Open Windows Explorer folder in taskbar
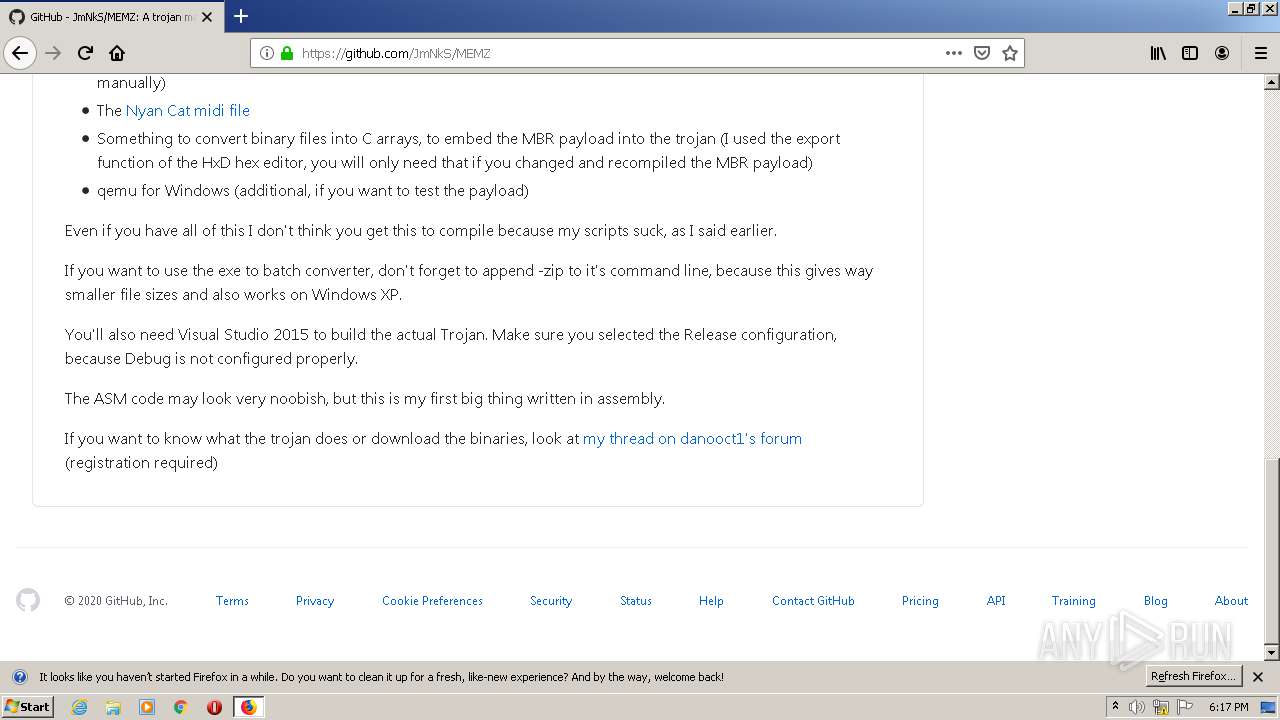Image resolution: width=1280 pixels, height=720 pixels. point(113,707)
